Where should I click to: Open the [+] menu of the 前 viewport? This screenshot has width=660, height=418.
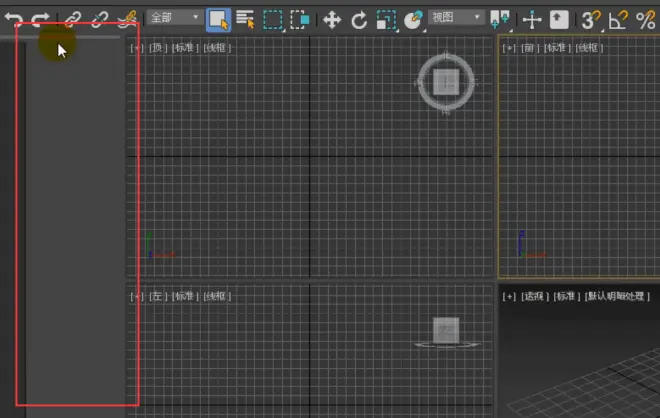(509, 48)
